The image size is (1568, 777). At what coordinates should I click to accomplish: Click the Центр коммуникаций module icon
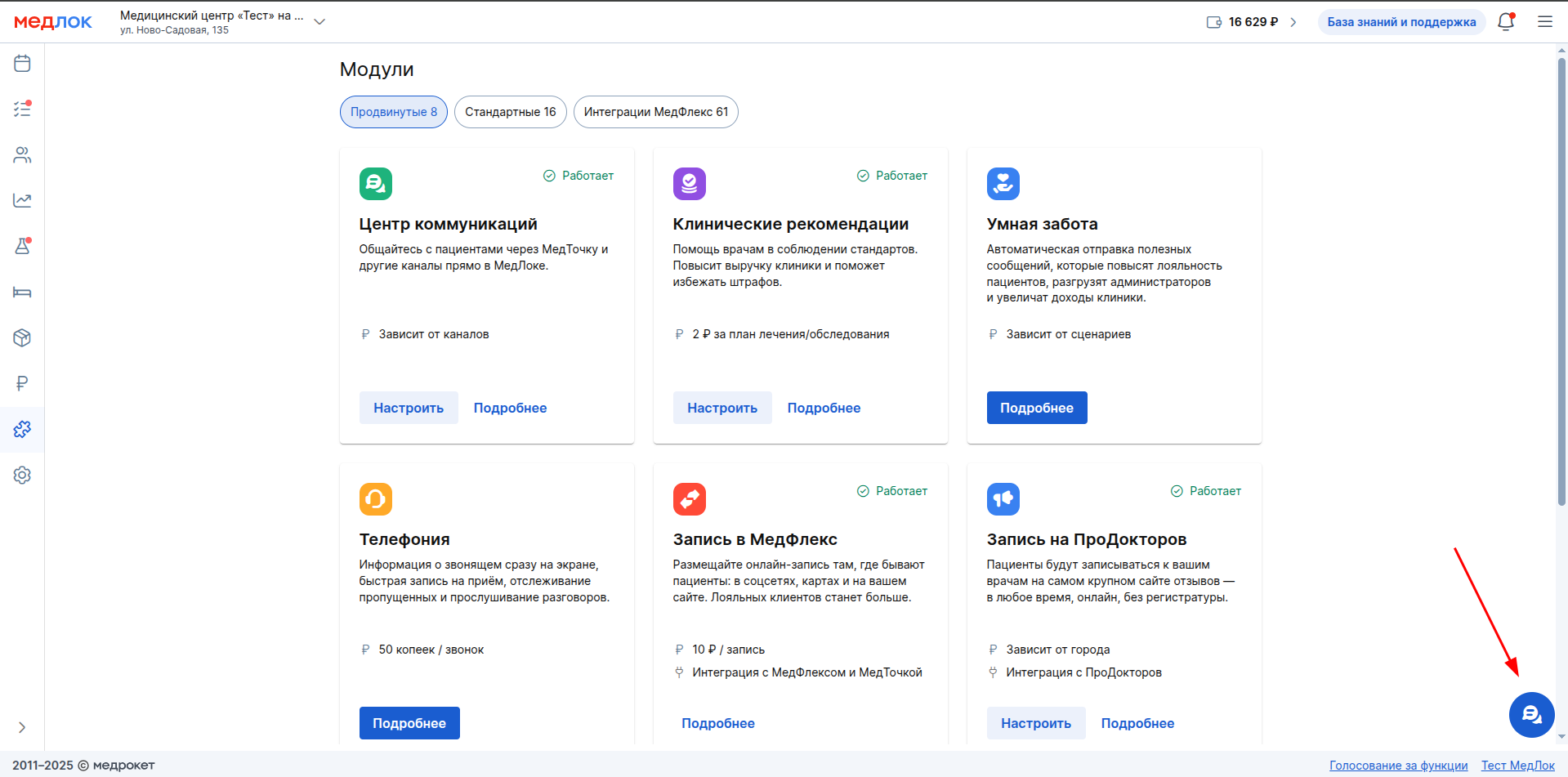[376, 184]
